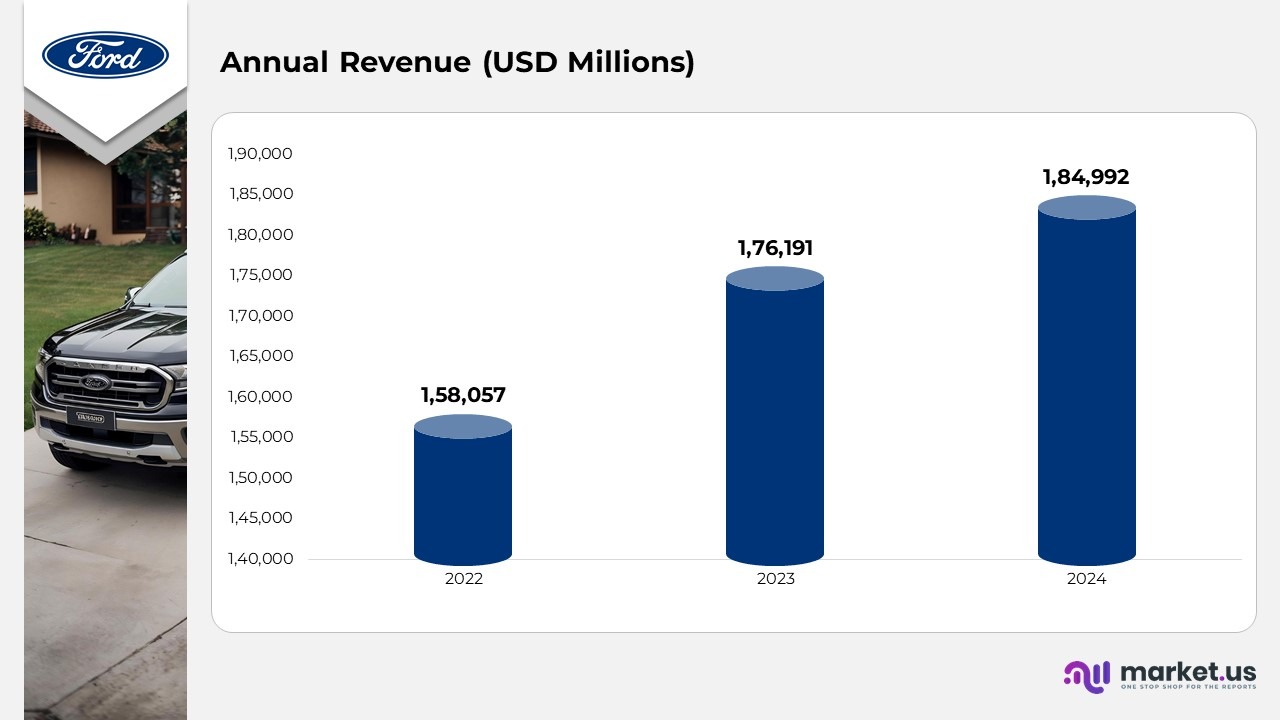This screenshot has width=1280, height=720.
Task: Click the 2022 axis label
Action: (x=463, y=579)
